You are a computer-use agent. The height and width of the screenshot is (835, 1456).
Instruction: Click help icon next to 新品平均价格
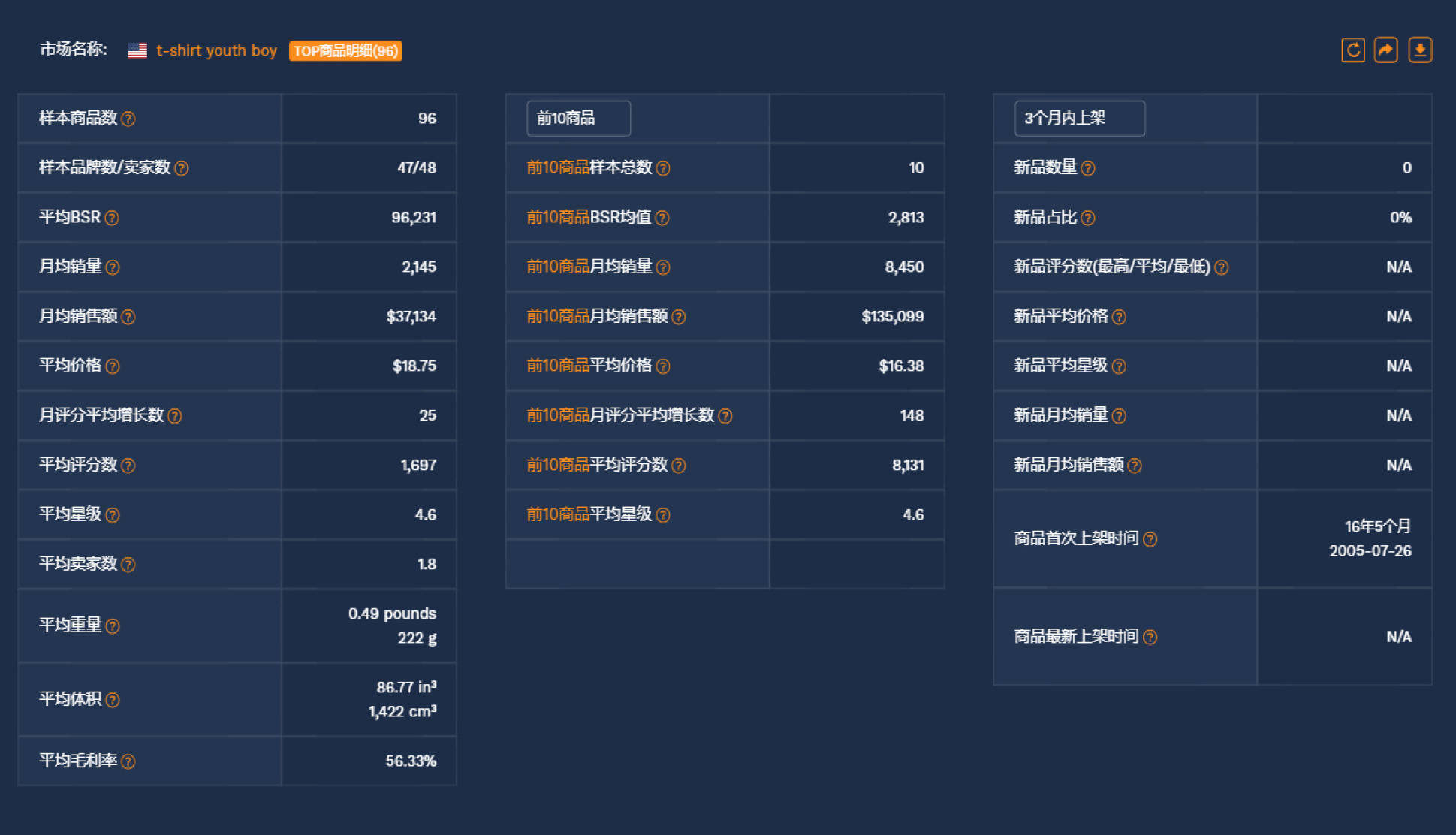pos(1119,317)
